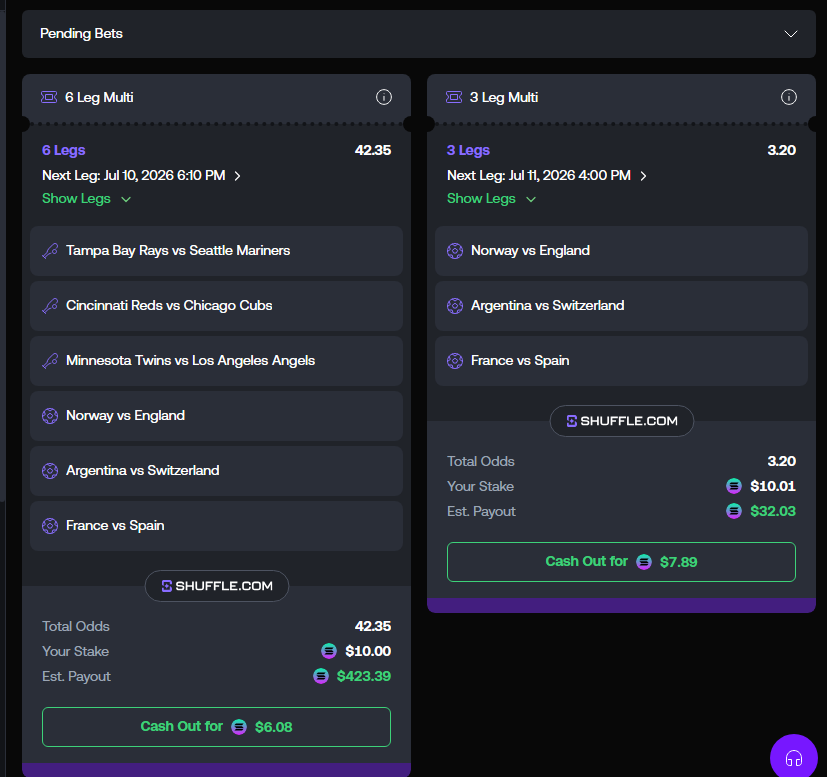Click currency coin icon next to $10.01 stake
The height and width of the screenshot is (777, 827).
tap(734, 486)
